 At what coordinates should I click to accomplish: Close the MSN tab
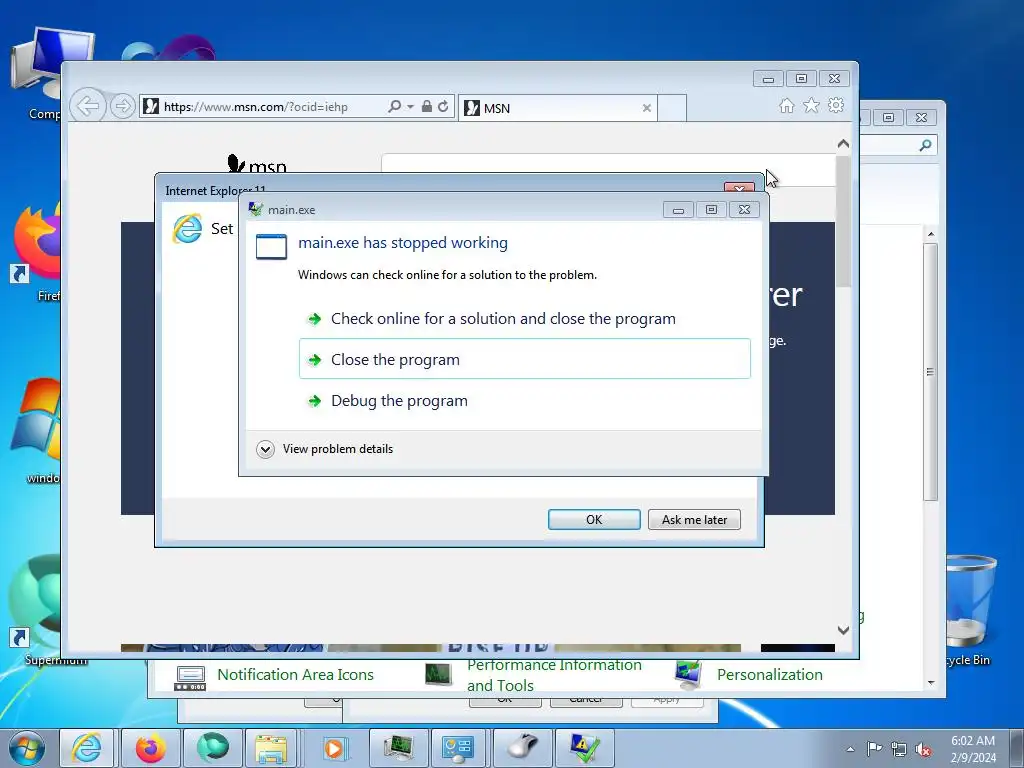(x=647, y=108)
